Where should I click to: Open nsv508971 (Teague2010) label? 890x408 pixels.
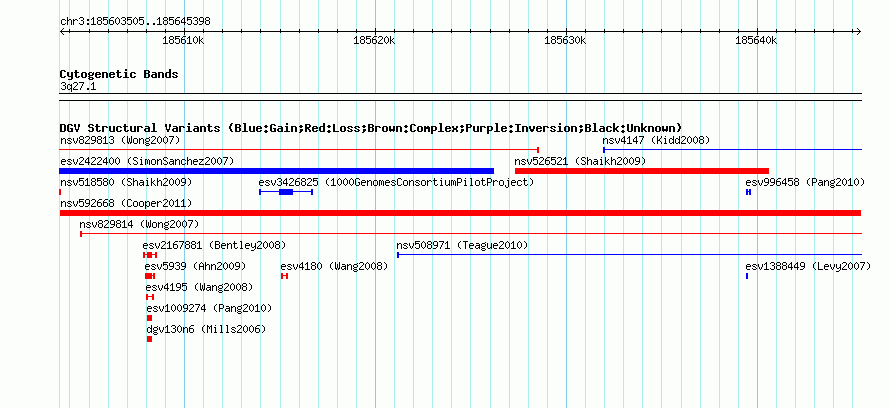click(x=462, y=245)
